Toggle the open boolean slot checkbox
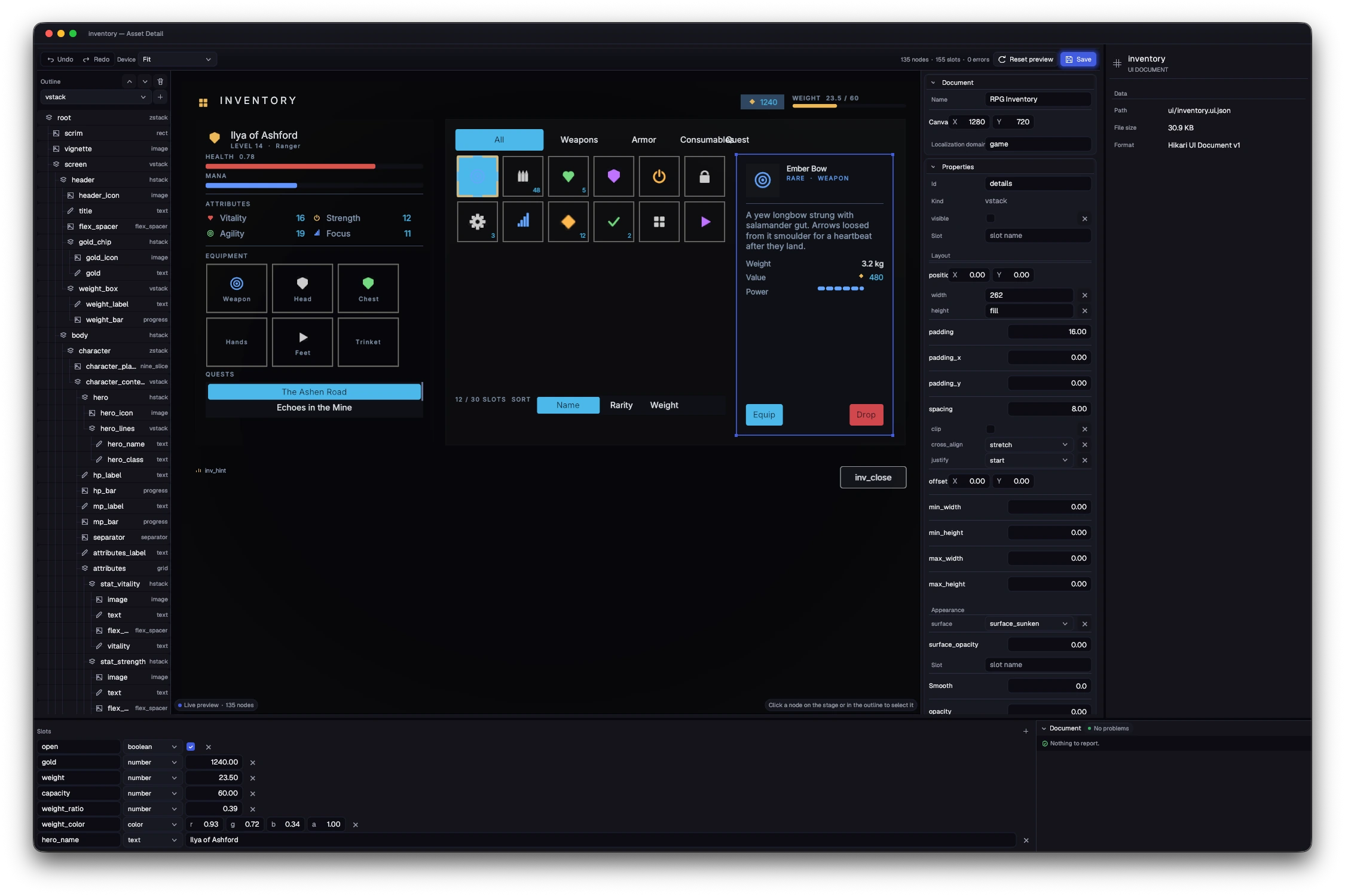 191,747
